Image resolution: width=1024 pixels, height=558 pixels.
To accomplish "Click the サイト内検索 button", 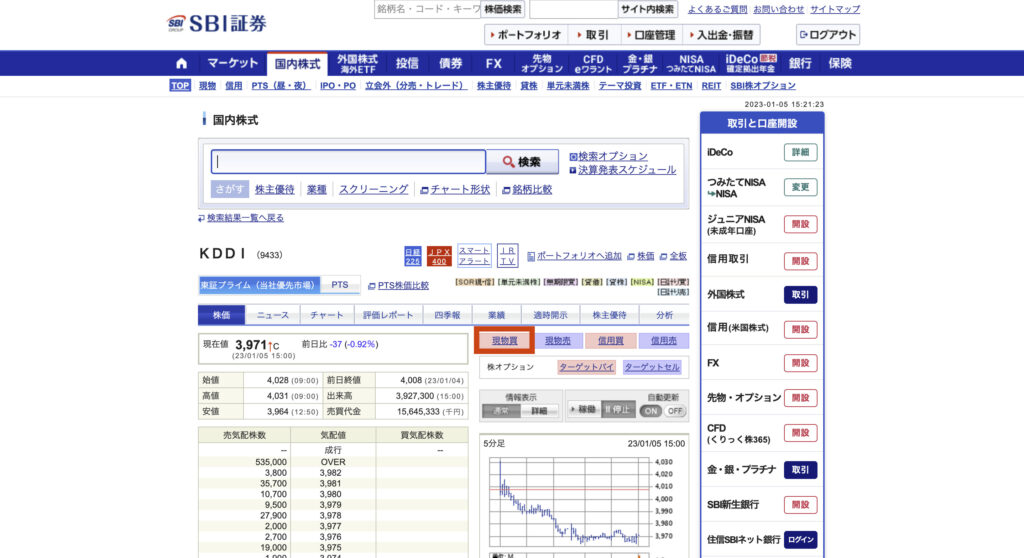I will point(647,9).
